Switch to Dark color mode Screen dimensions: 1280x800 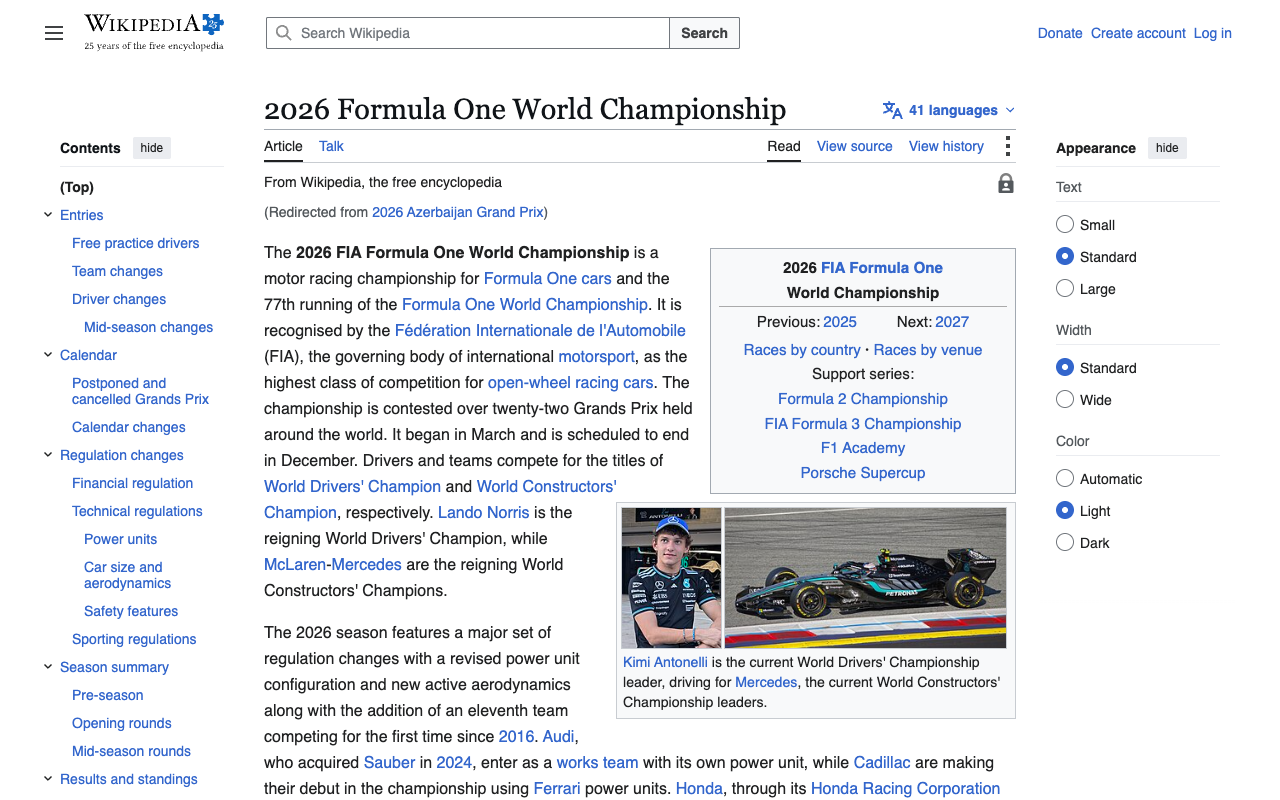coord(1065,542)
